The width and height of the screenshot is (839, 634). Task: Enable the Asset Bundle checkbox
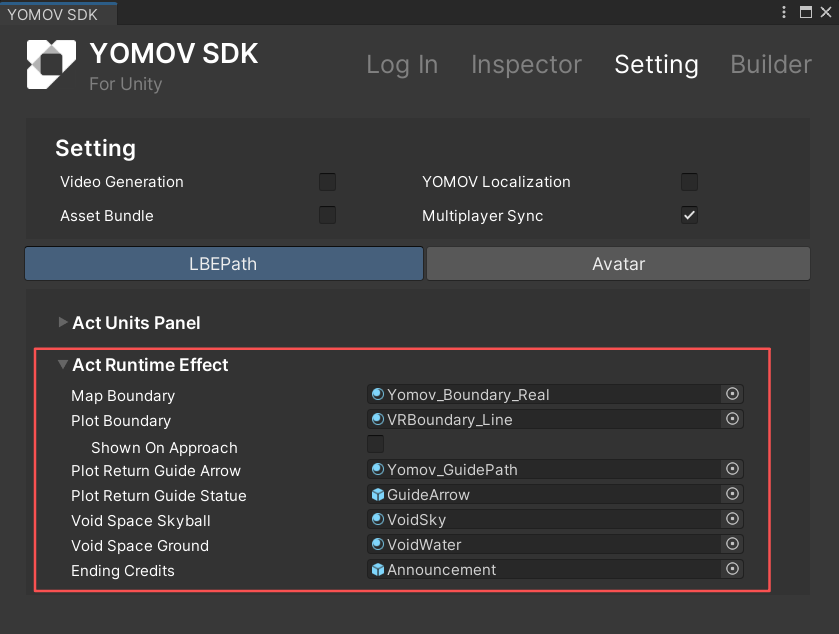click(327, 215)
